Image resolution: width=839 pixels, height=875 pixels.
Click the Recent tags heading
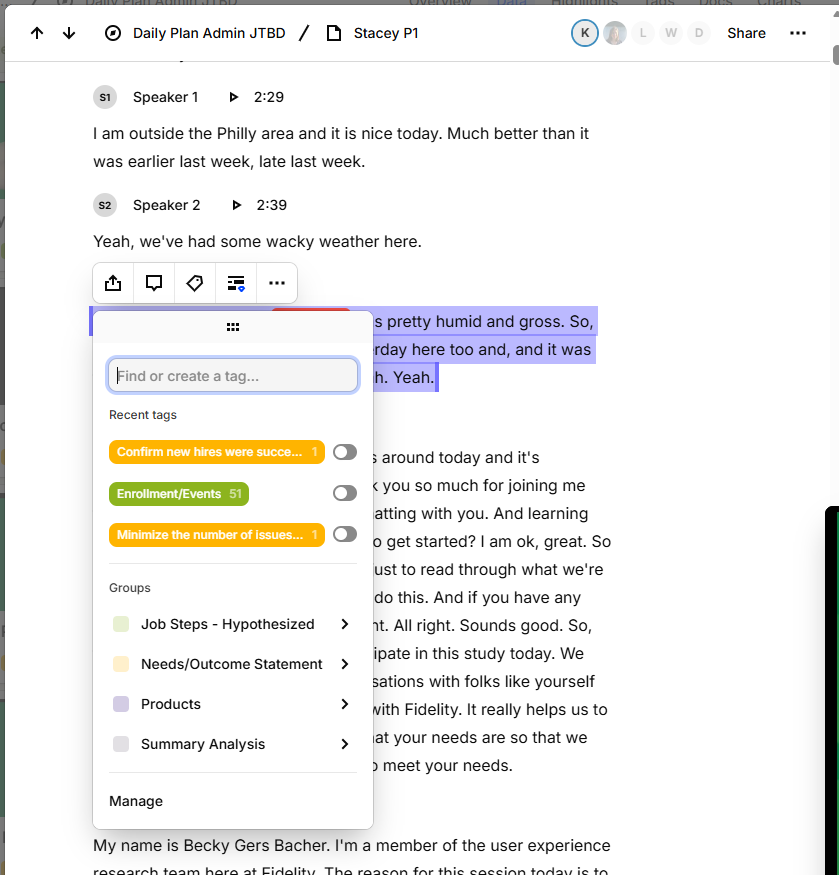pyautogui.click(x=143, y=415)
